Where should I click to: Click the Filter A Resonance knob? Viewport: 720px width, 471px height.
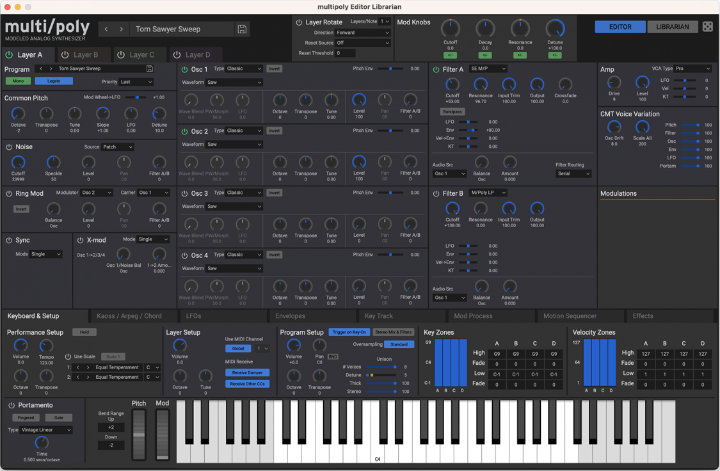[480, 84]
